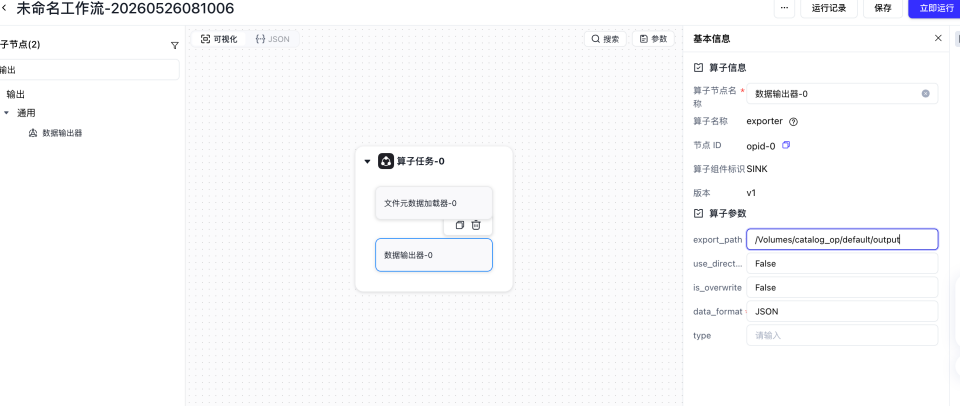Copy the node ID opid-0
Screen dimensions: 960x406
(x=787, y=145)
